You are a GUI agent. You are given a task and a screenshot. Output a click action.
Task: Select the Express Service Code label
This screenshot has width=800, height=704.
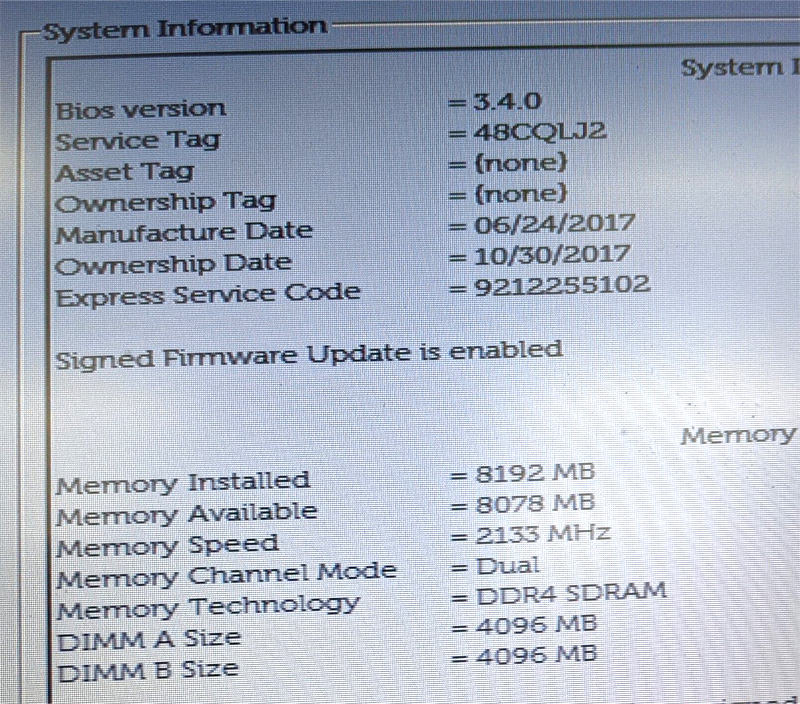click(x=208, y=296)
